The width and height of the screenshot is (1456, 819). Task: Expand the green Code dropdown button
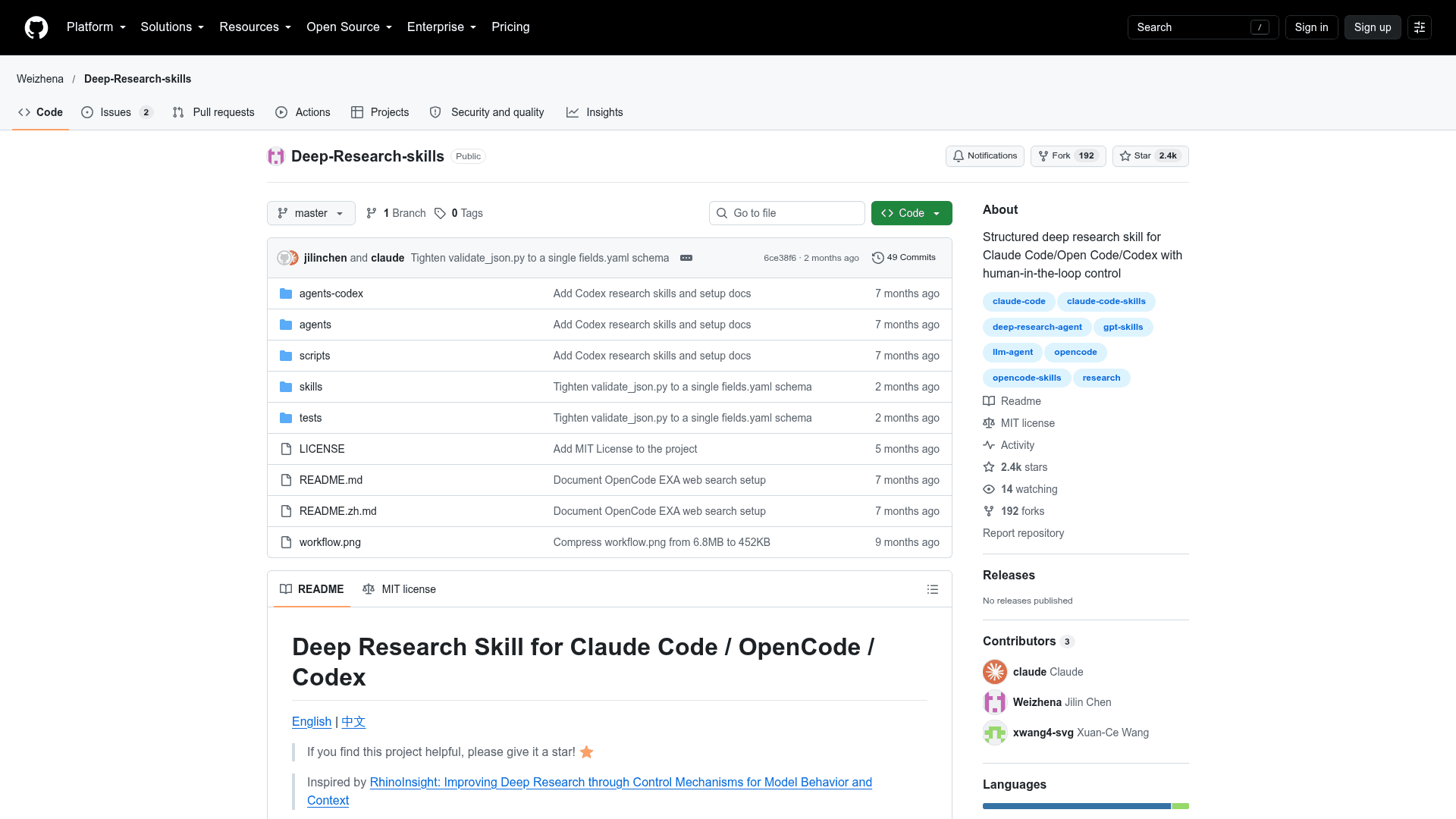pyautogui.click(x=912, y=213)
